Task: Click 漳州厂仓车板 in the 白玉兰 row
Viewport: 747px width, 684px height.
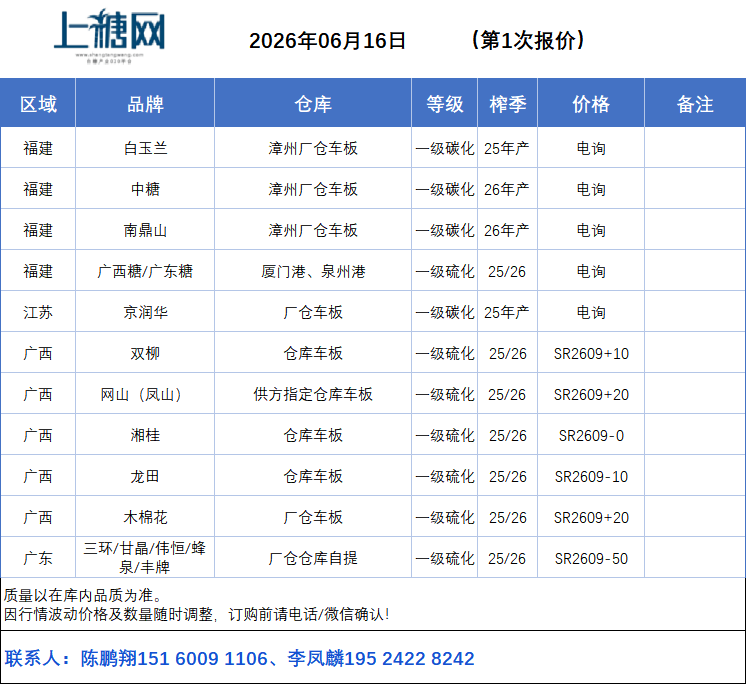Action: click(313, 148)
